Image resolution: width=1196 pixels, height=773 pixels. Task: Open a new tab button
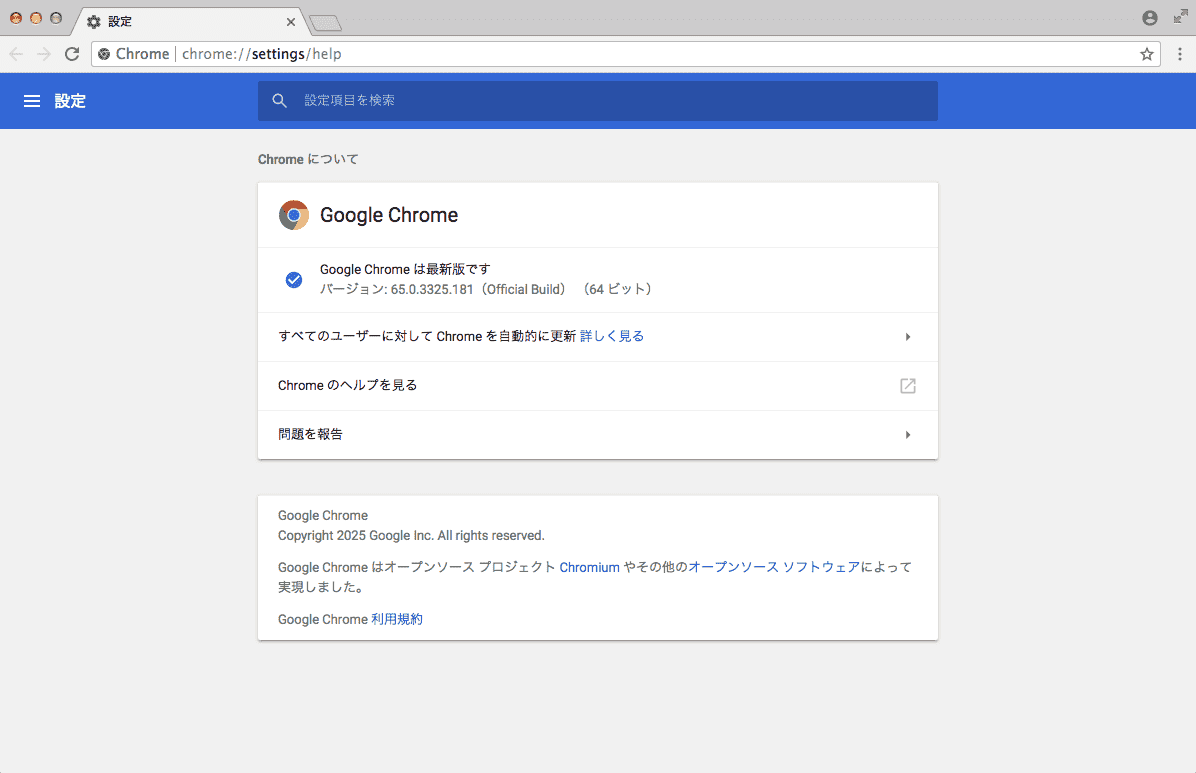tap(326, 24)
